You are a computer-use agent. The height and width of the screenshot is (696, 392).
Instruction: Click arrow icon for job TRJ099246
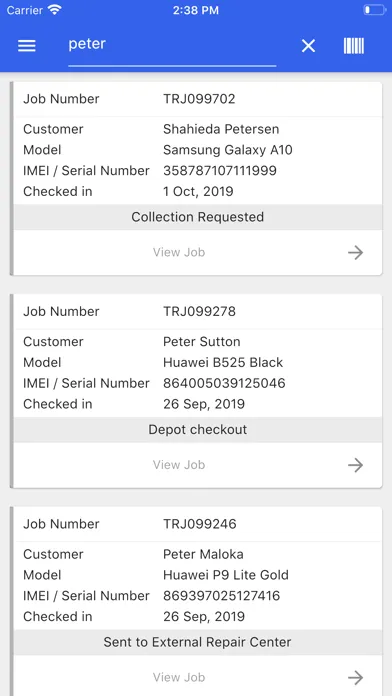(355, 678)
